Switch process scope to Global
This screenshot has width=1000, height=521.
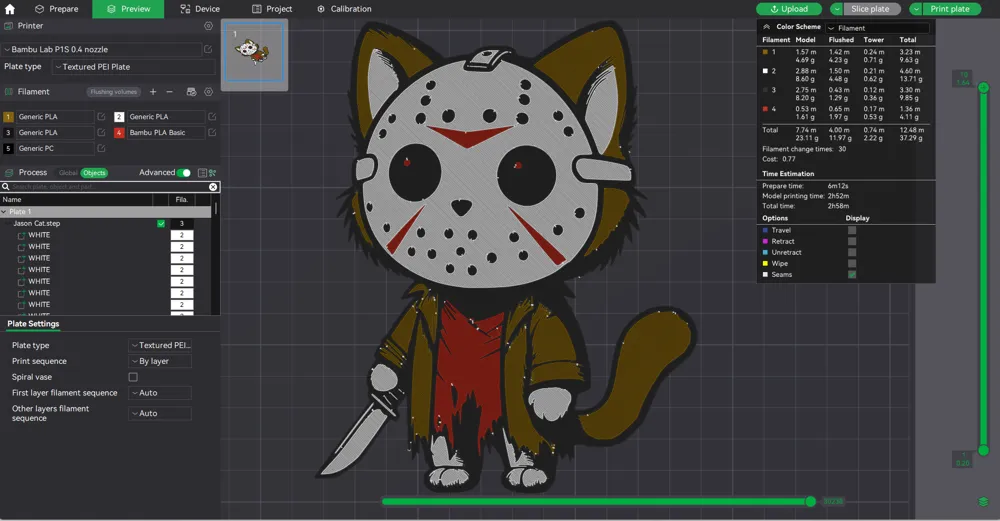68,173
